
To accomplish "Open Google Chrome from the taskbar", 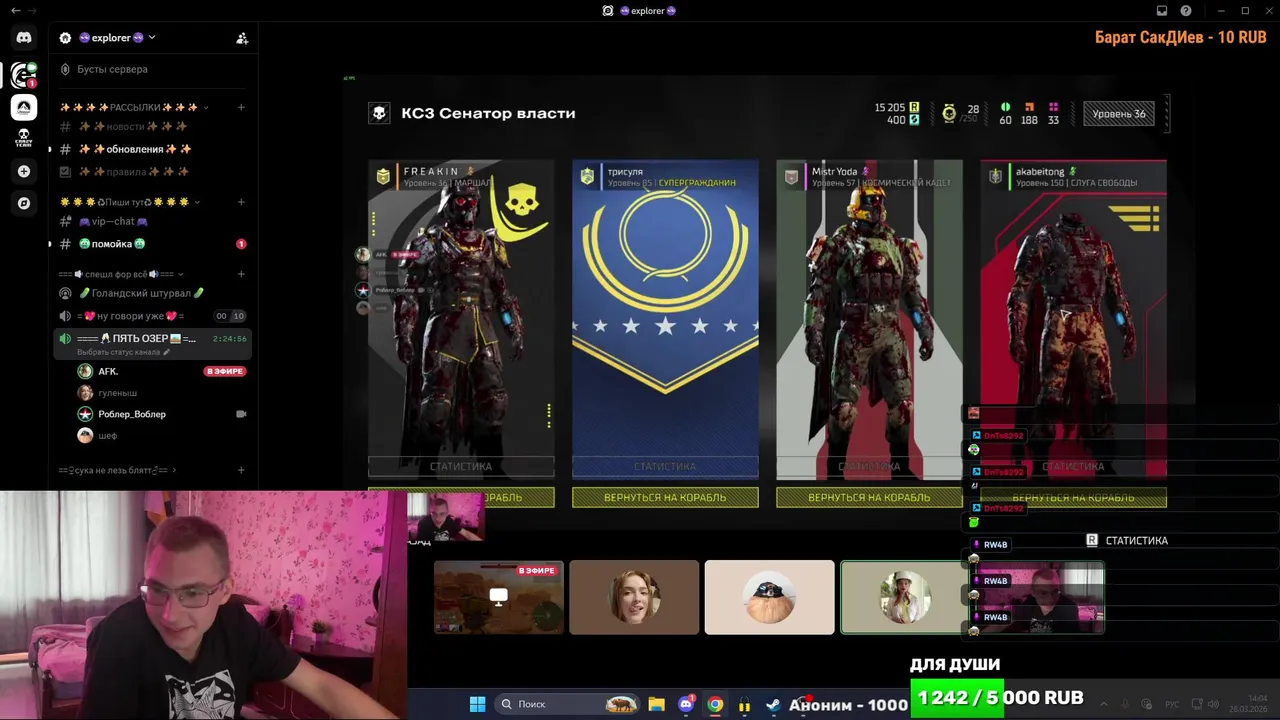I will [715, 704].
